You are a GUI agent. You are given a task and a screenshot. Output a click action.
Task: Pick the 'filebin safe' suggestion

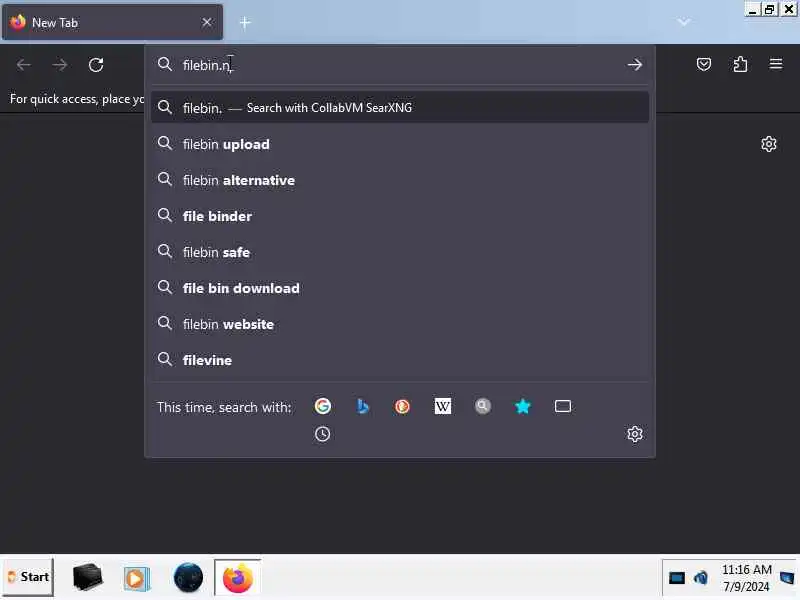point(399,252)
